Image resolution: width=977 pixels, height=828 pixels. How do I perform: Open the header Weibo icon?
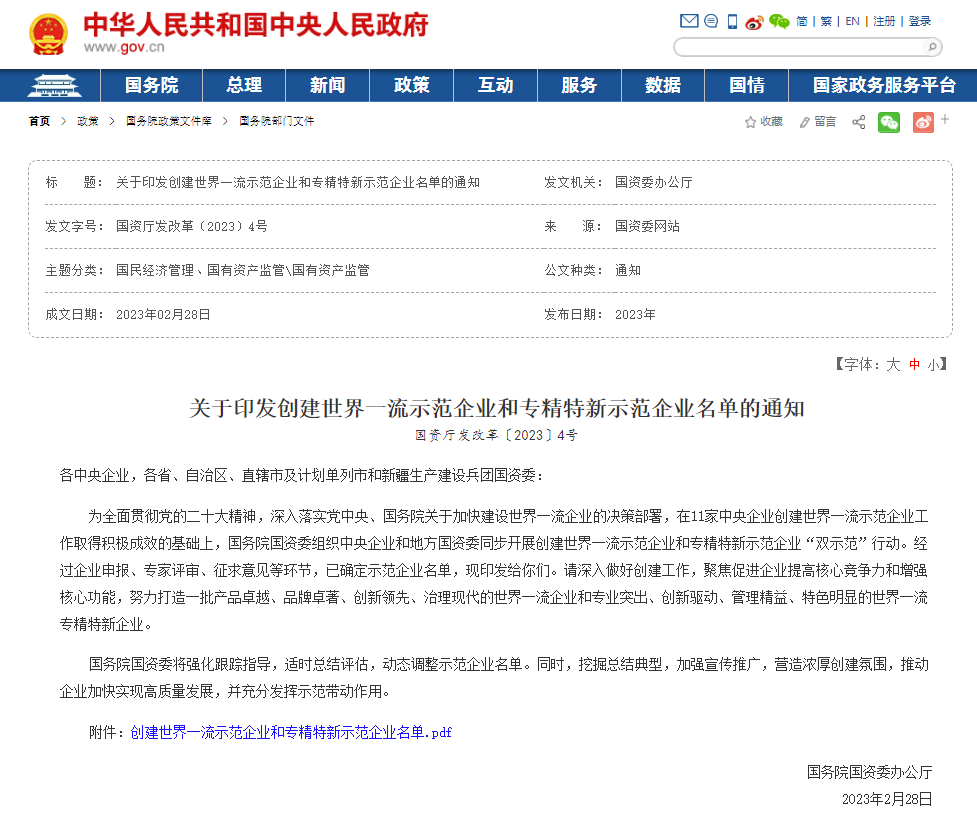pyautogui.click(x=754, y=23)
